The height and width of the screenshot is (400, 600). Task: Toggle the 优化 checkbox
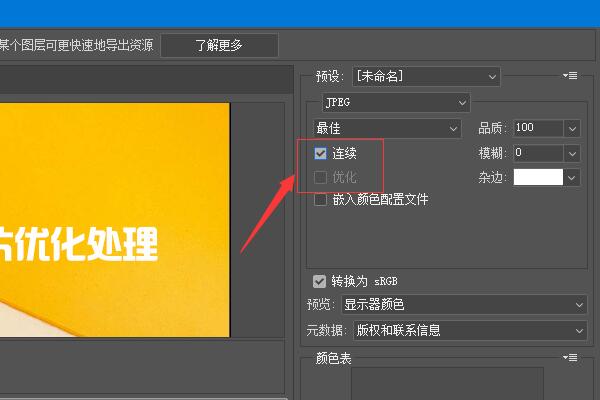tap(320, 177)
